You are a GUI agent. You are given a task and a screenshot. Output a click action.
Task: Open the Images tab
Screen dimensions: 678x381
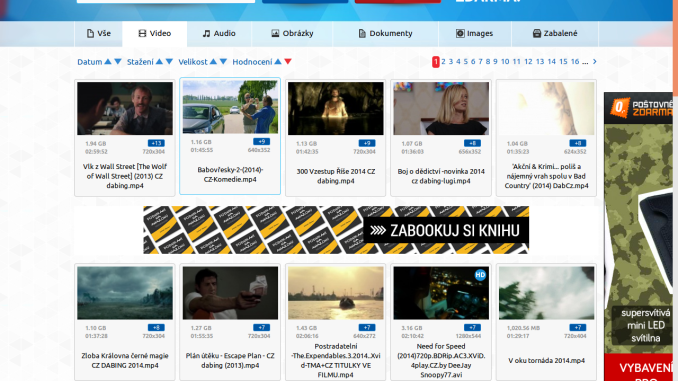pyautogui.click(x=475, y=33)
